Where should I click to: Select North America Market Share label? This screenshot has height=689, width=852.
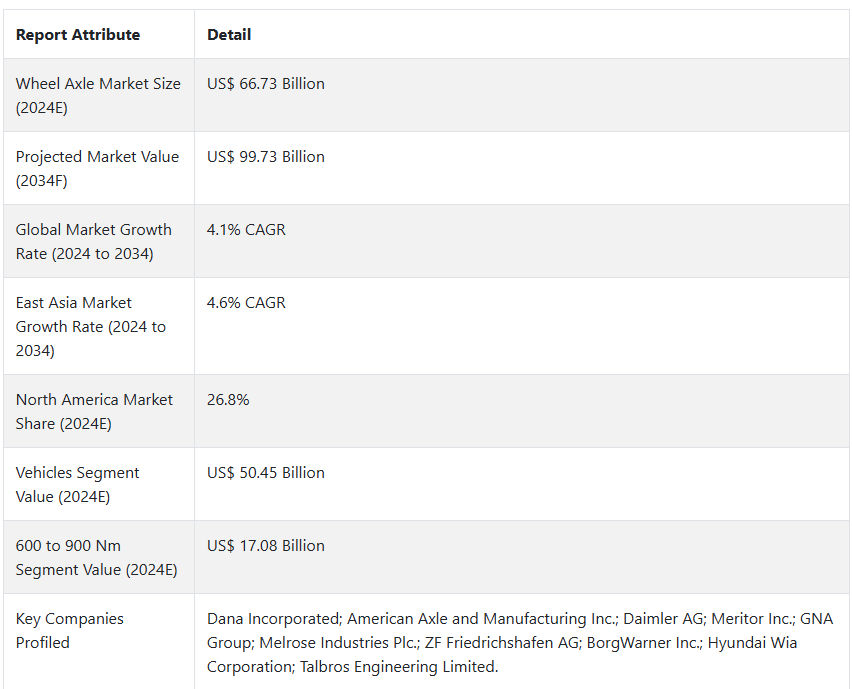[x=94, y=411]
